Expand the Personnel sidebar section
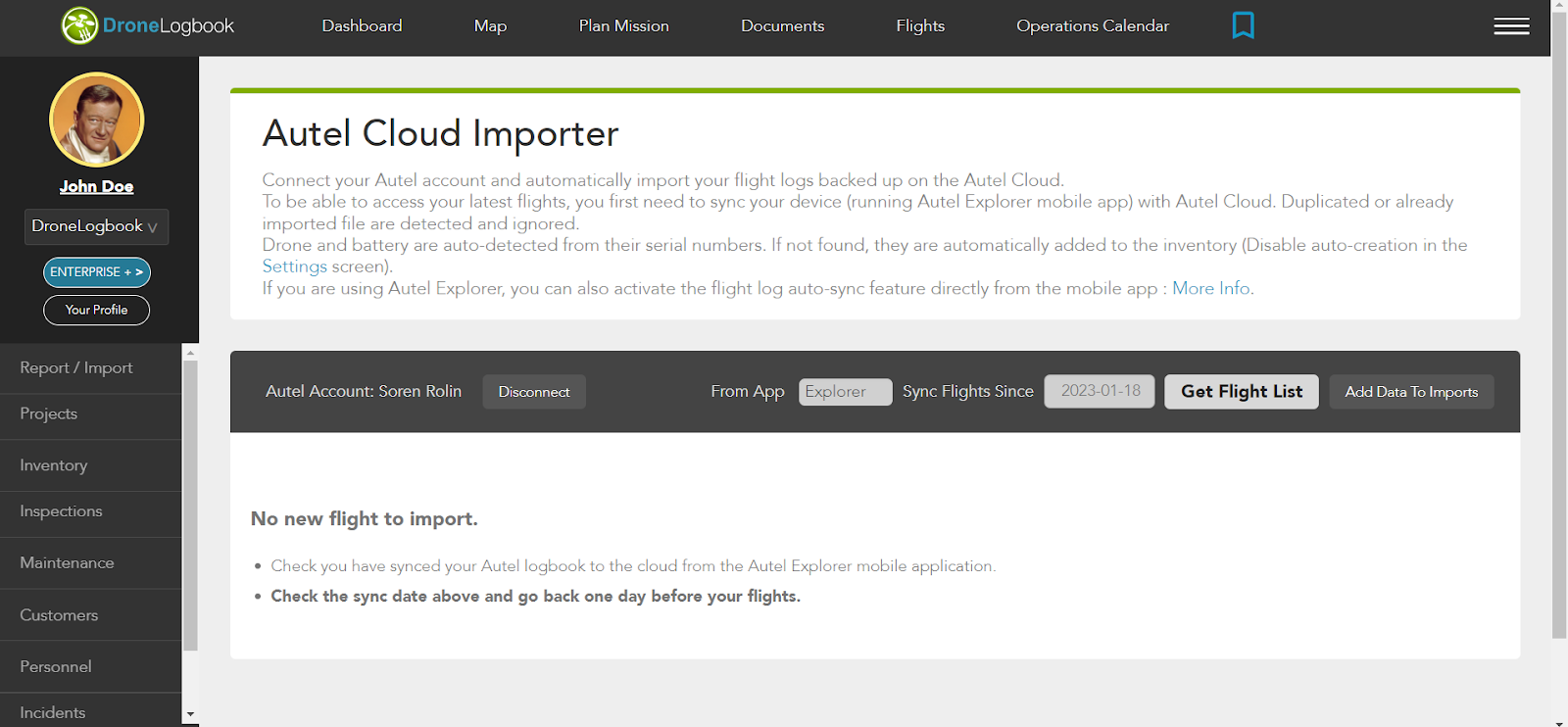The image size is (1568, 727). point(91,667)
